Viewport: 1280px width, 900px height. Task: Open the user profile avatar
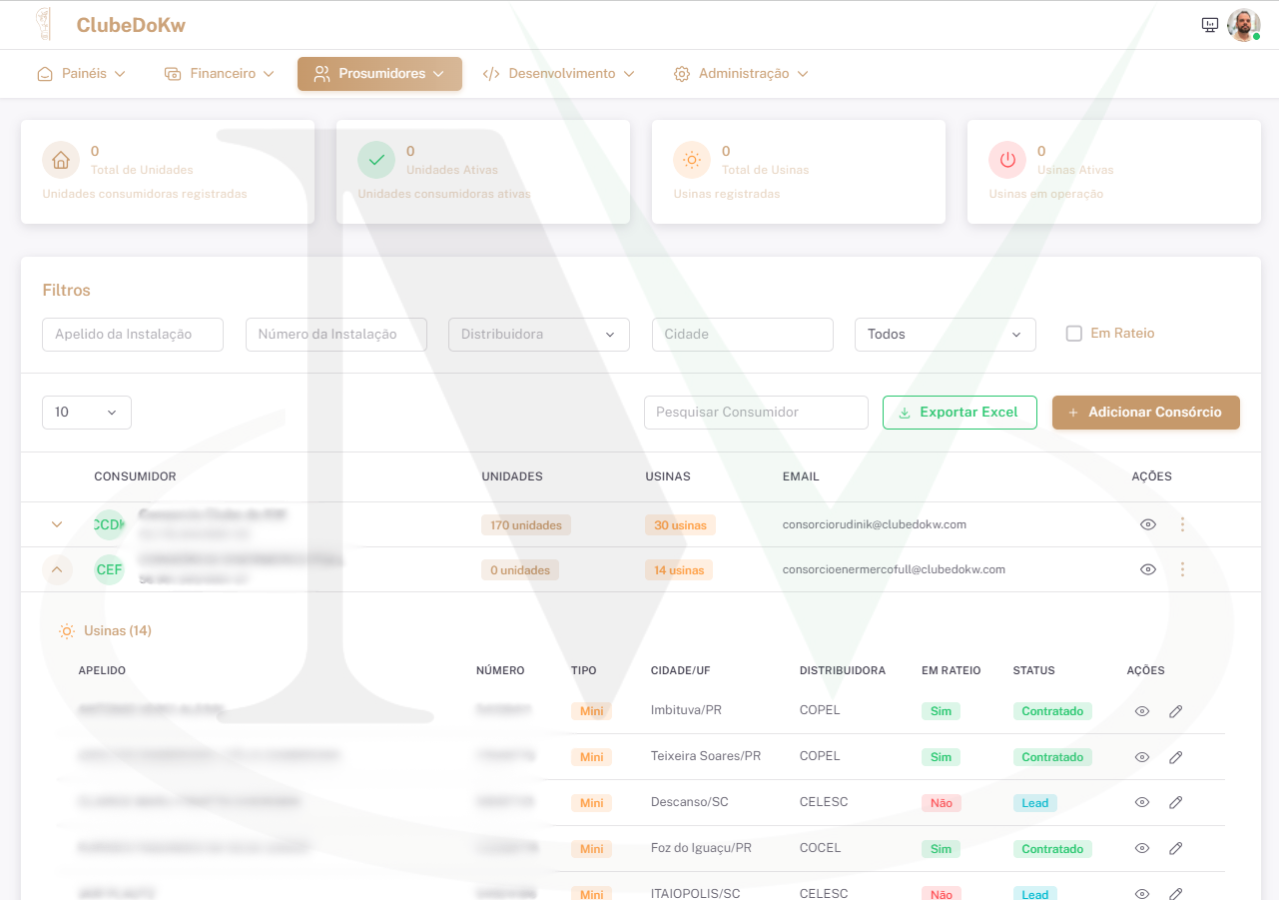pyautogui.click(x=1243, y=25)
